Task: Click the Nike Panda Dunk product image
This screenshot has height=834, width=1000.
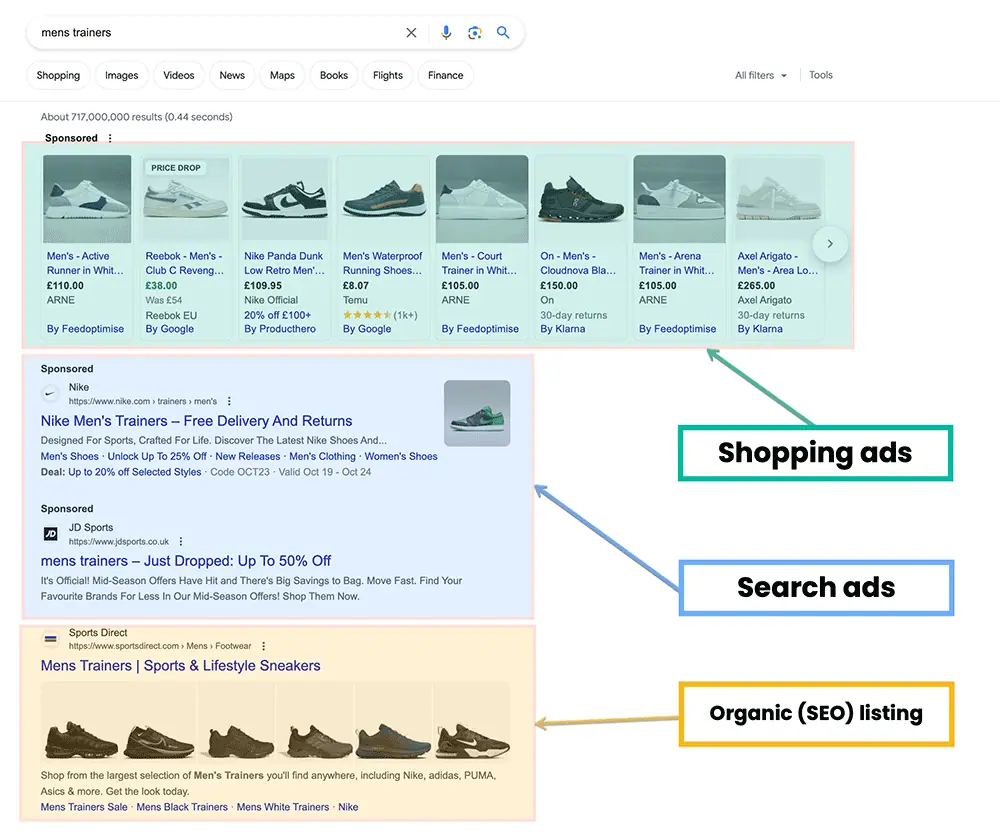Action: click(285, 198)
